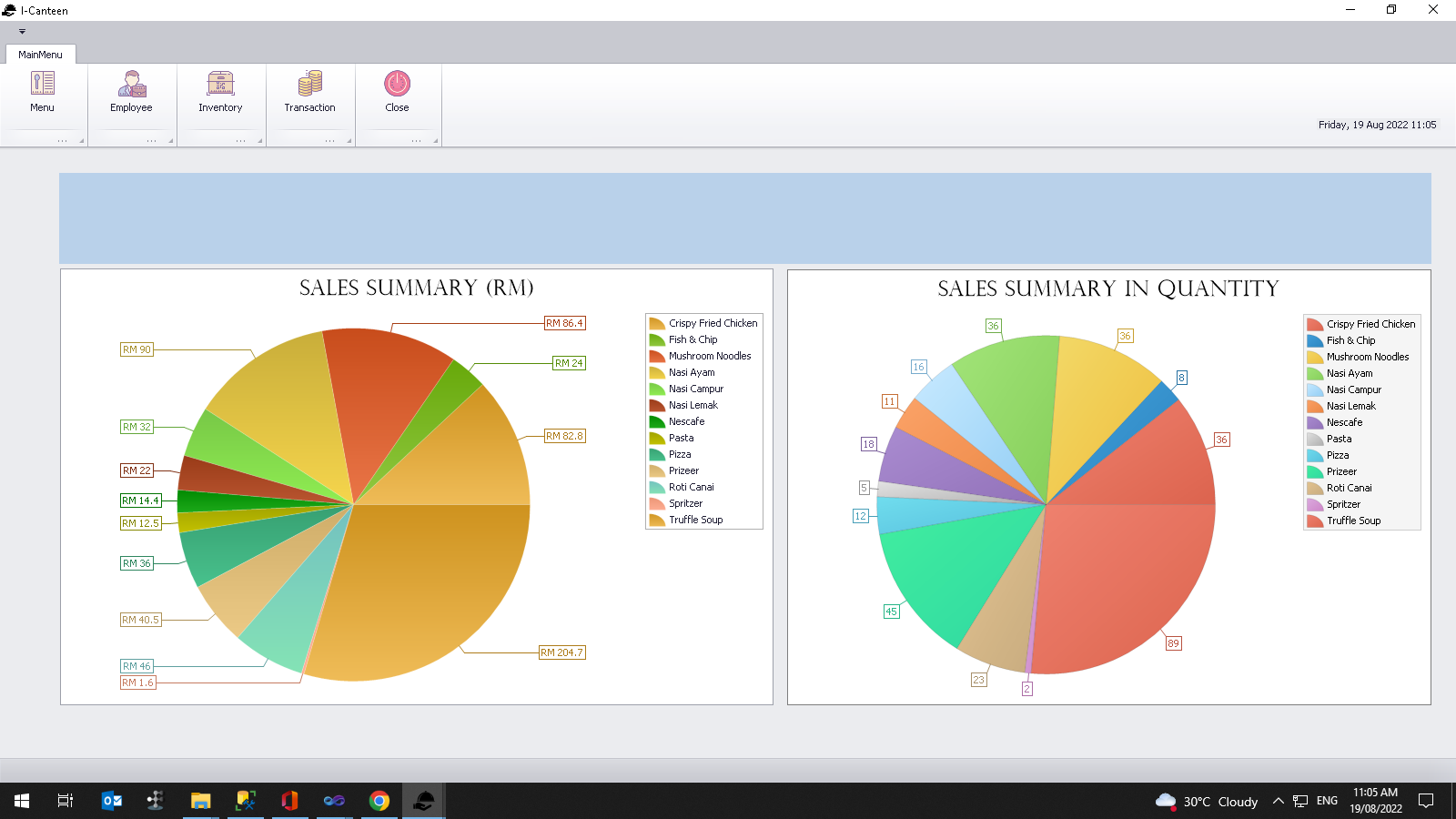Viewport: 1456px width, 819px height.
Task: Open the Quick Access Toolbar dropdown arrow
Action: click(20, 30)
